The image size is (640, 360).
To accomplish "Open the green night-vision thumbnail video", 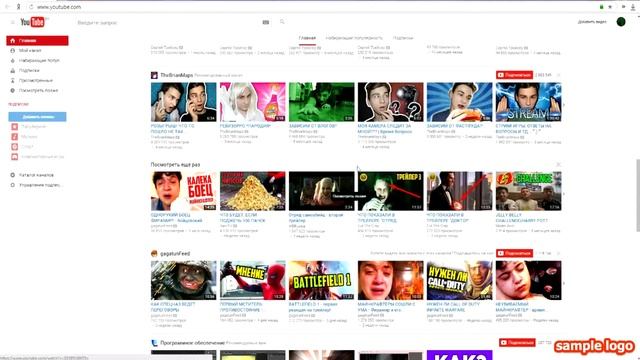I will (321, 102).
